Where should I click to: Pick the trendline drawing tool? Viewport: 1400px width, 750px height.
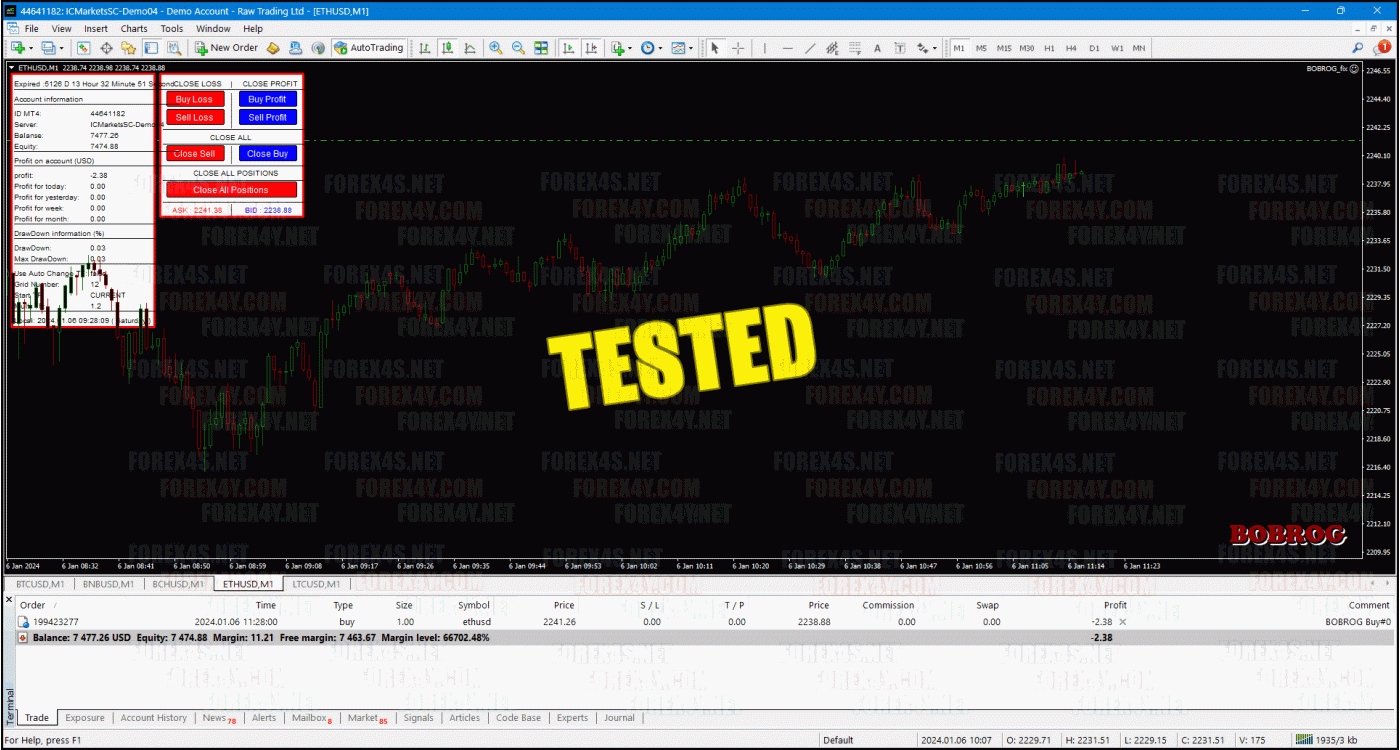coord(810,47)
